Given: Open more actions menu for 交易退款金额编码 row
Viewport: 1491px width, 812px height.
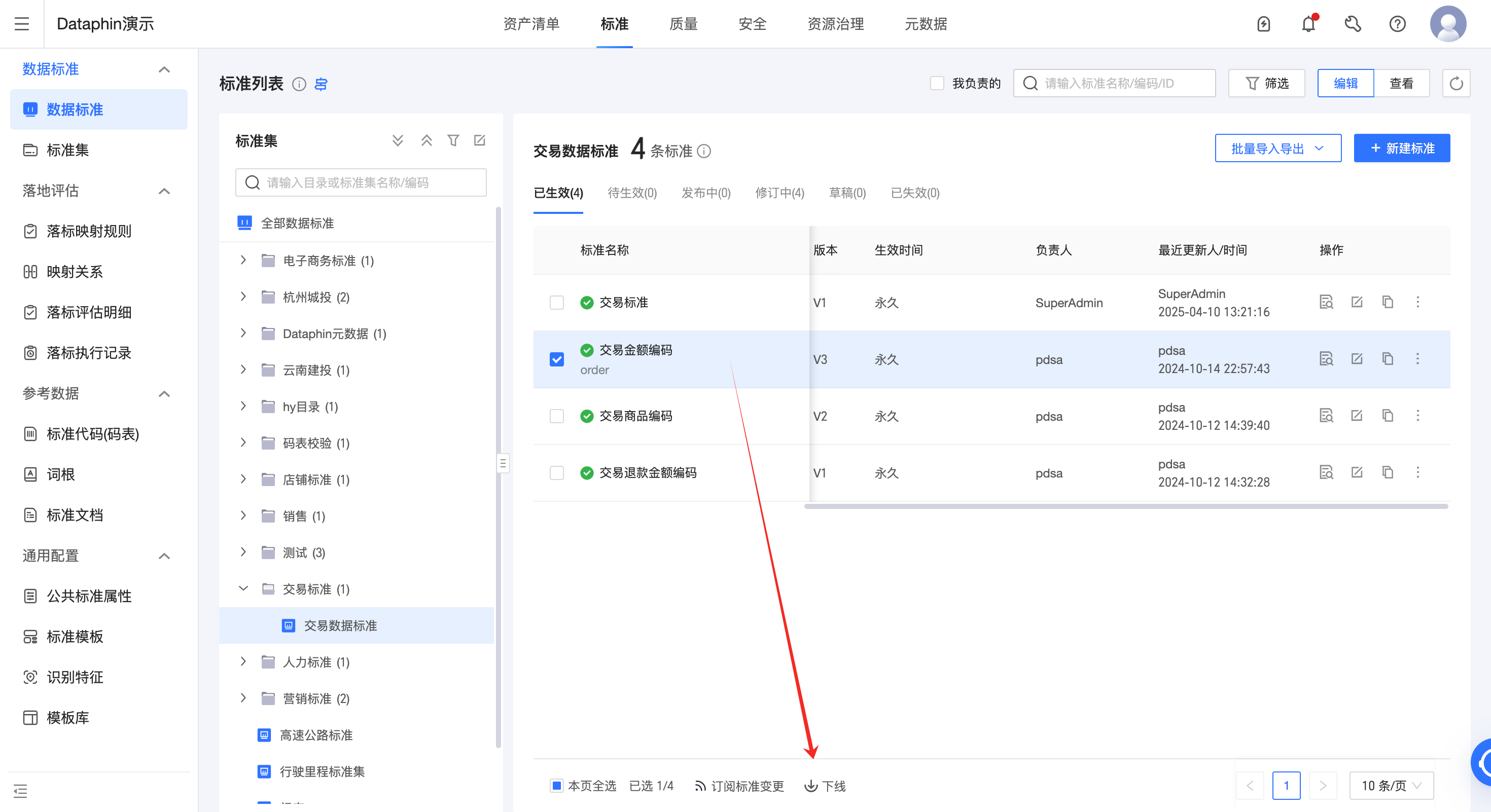Looking at the screenshot, I should (x=1418, y=472).
